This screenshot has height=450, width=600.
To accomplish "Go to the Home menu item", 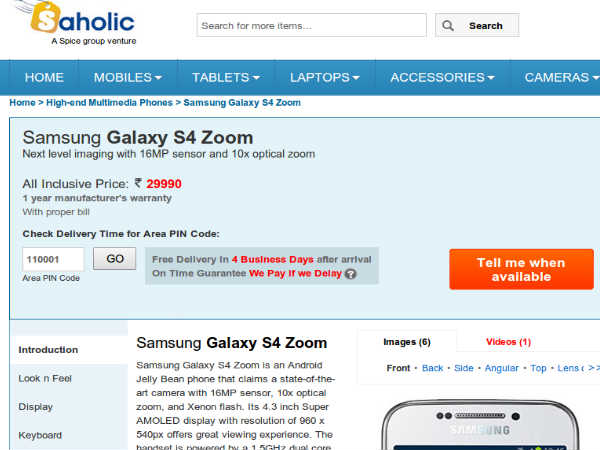I will point(44,77).
